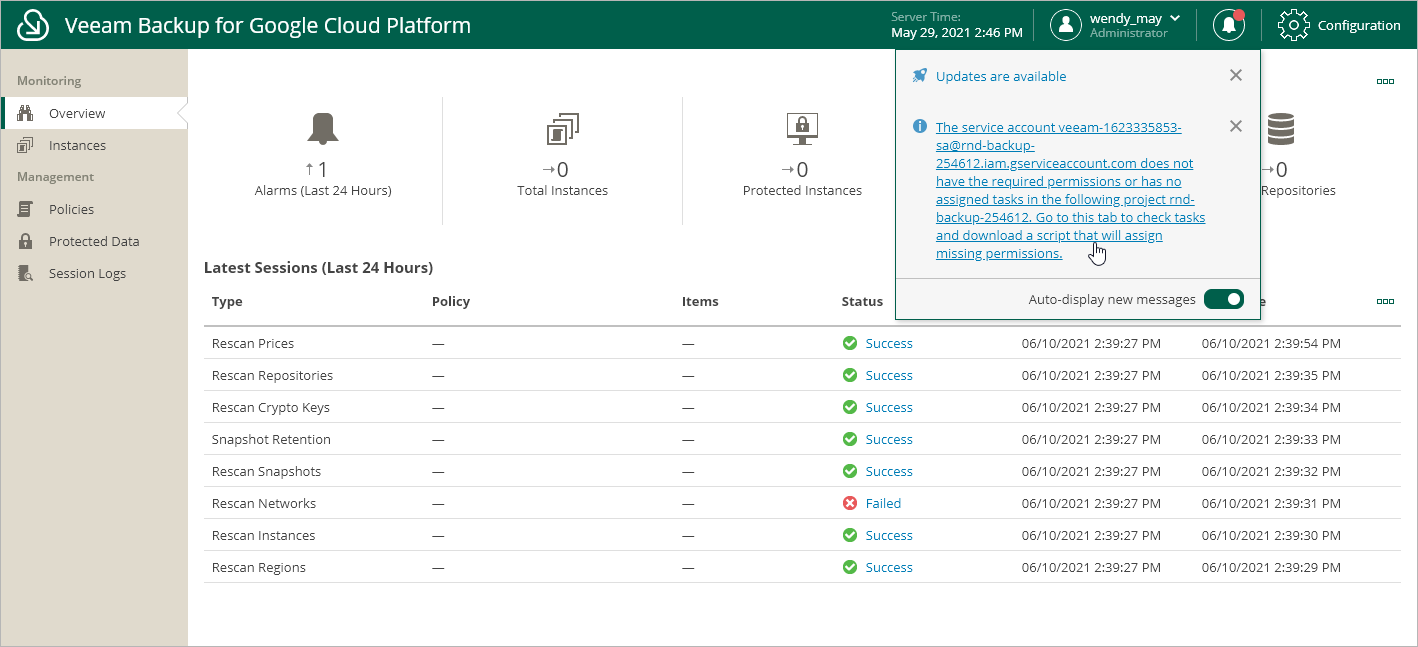Open Success link for Rescan Prices
Image resolution: width=1418 pixels, height=647 pixels.
click(x=889, y=343)
